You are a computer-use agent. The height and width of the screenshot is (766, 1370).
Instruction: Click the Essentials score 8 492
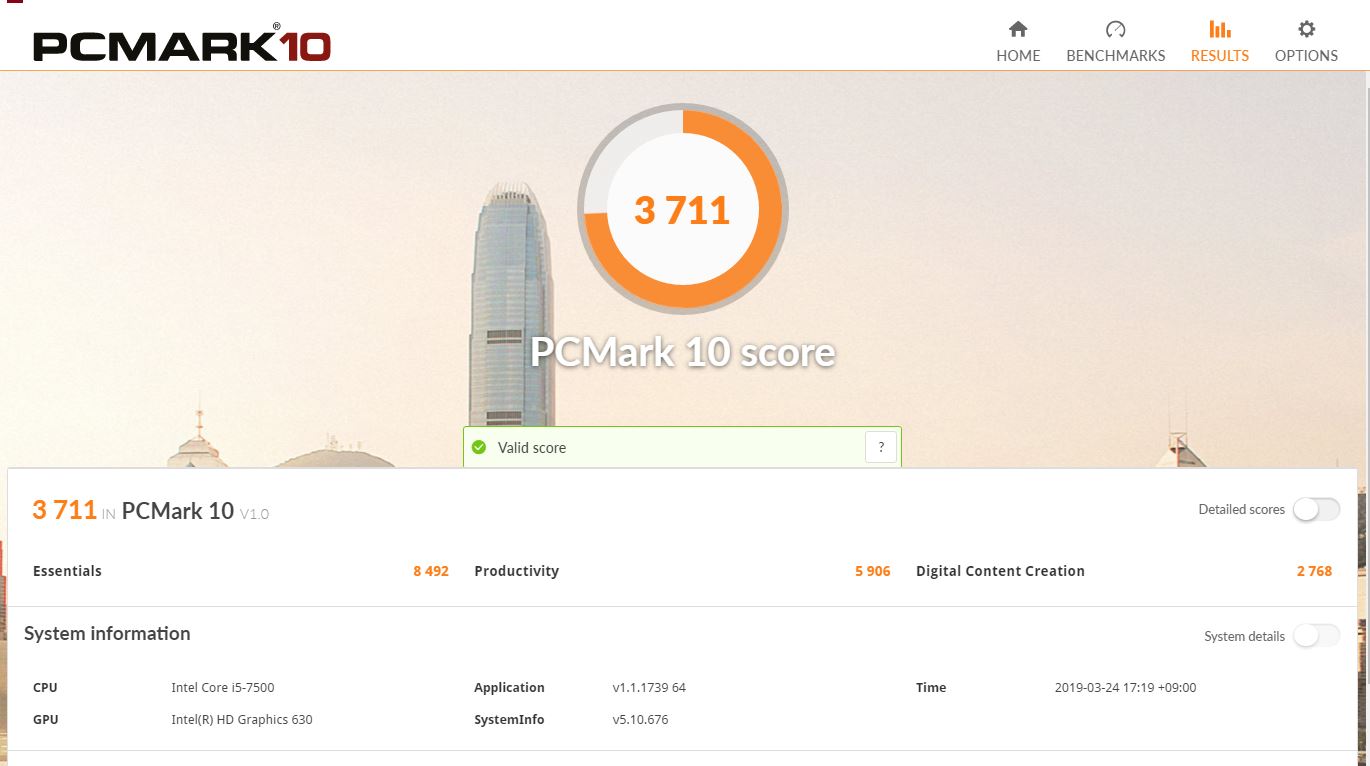pos(430,571)
